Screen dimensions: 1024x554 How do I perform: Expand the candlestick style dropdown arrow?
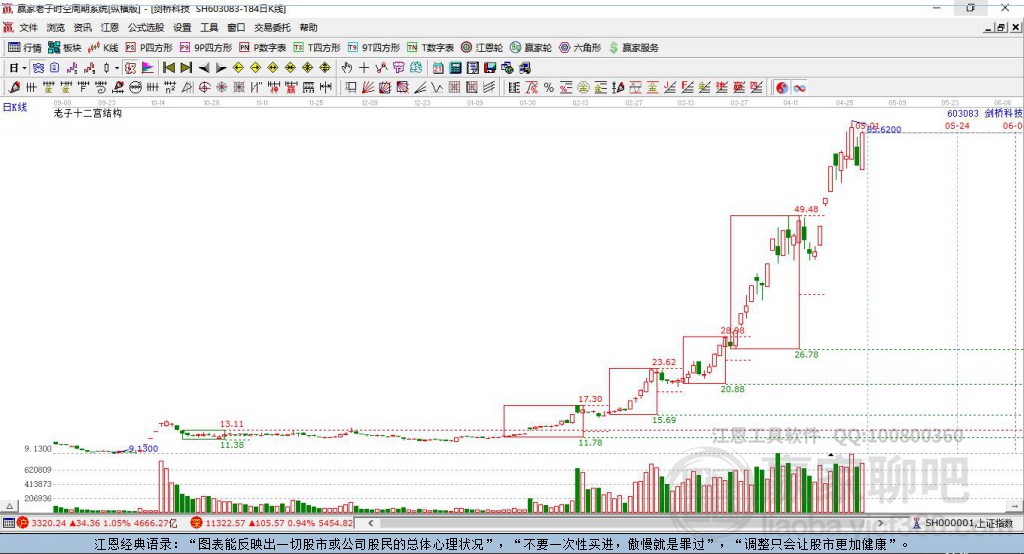coord(117,68)
